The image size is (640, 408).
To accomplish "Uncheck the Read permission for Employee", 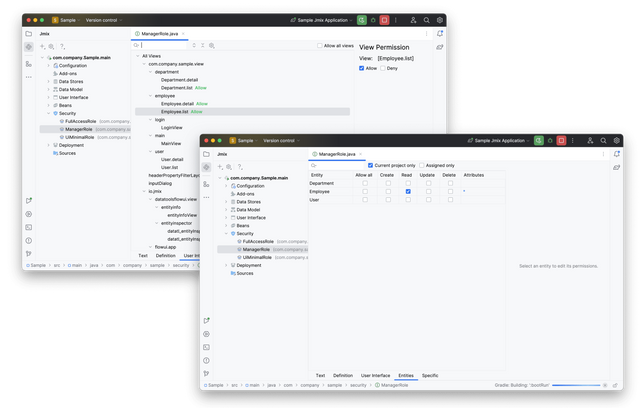I will (408, 191).
